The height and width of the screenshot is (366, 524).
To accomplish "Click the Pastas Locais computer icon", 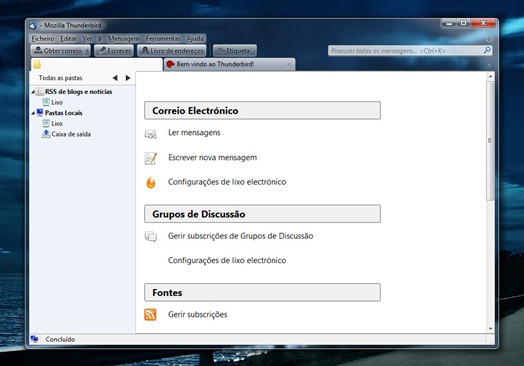I will [40, 113].
